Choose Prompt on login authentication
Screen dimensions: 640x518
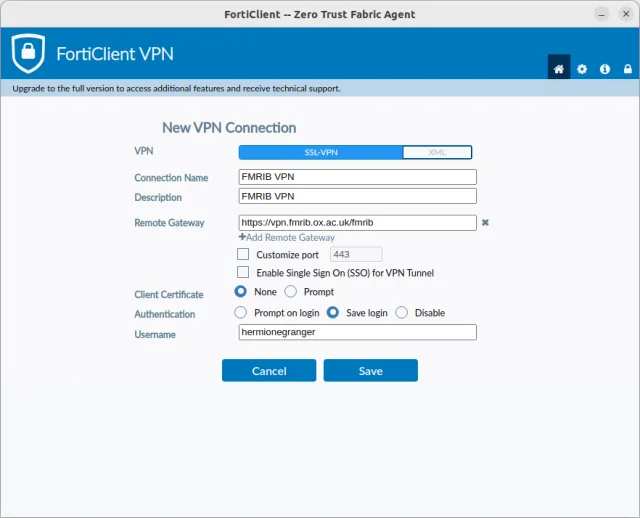pyautogui.click(x=241, y=313)
